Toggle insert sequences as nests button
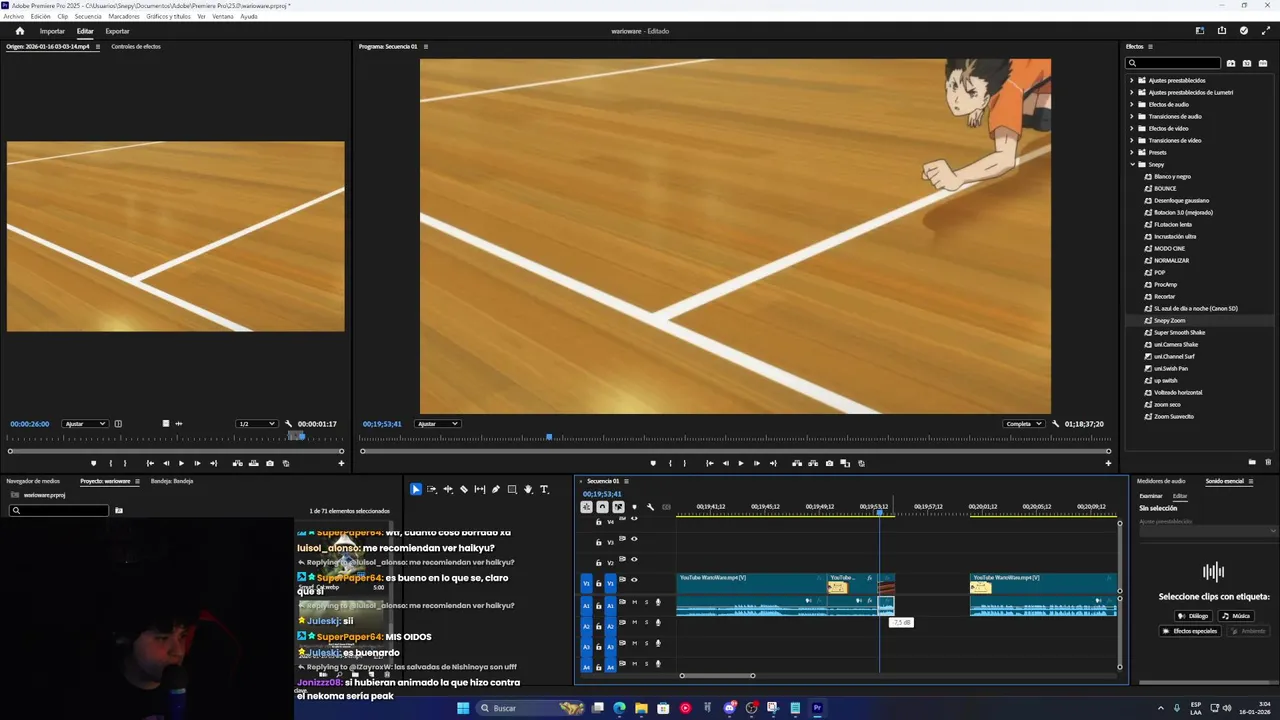 point(586,507)
